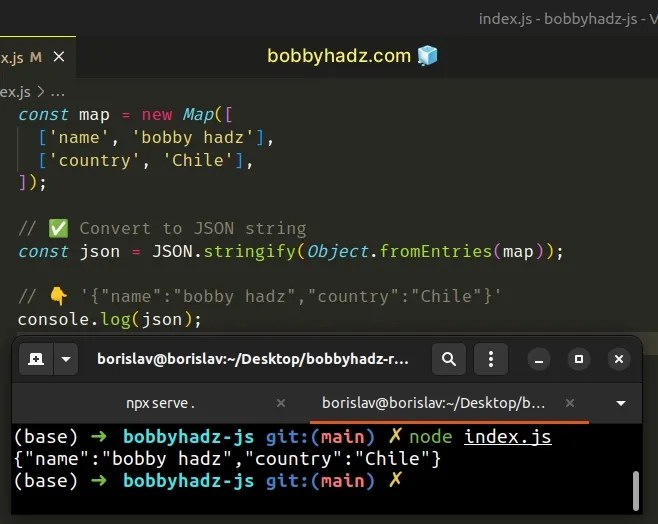Click the 'Convert to JSON string' comment
This screenshot has height=524, width=658.
tap(193, 229)
